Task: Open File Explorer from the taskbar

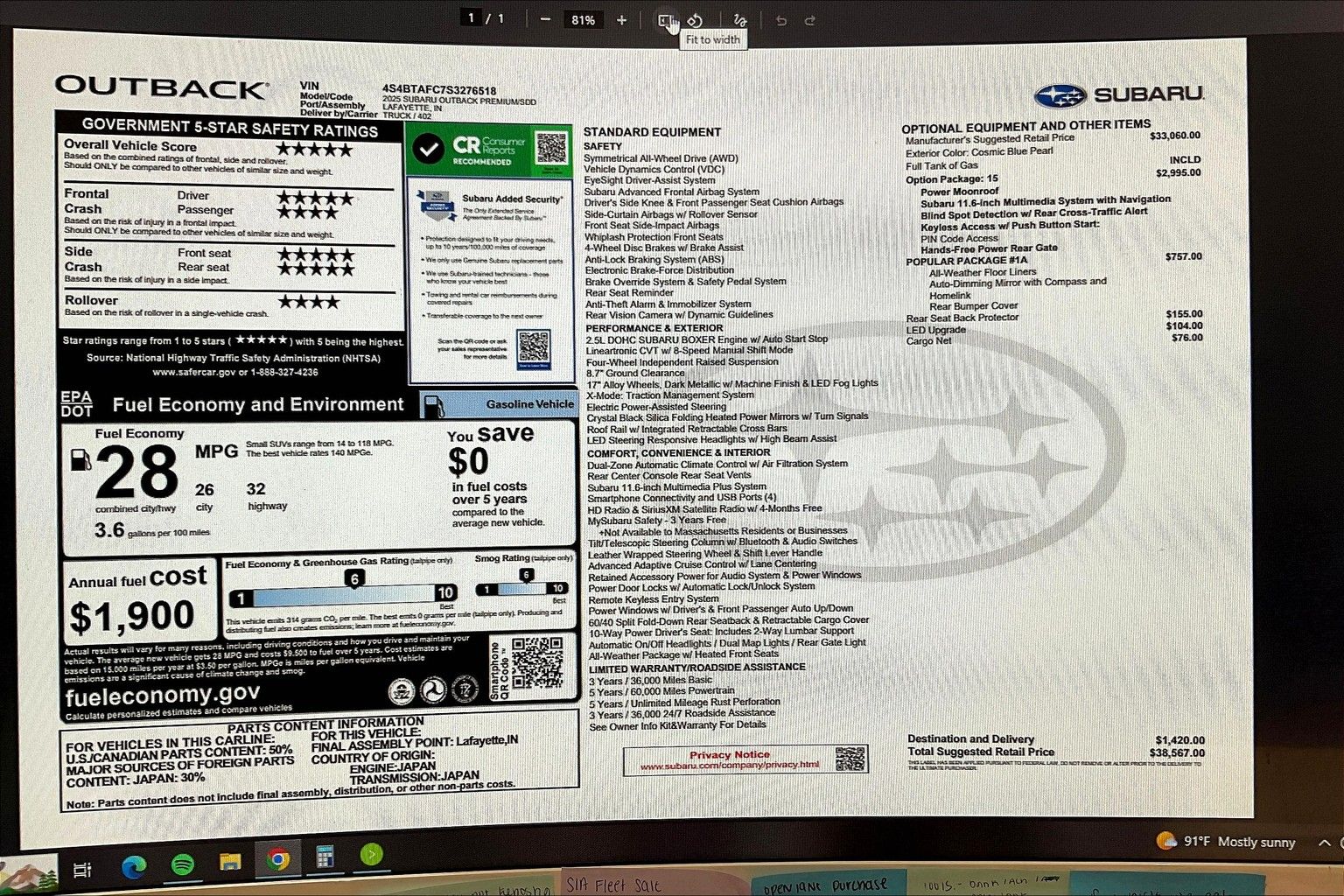Action: pyautogui.click(x=230, y=862)
